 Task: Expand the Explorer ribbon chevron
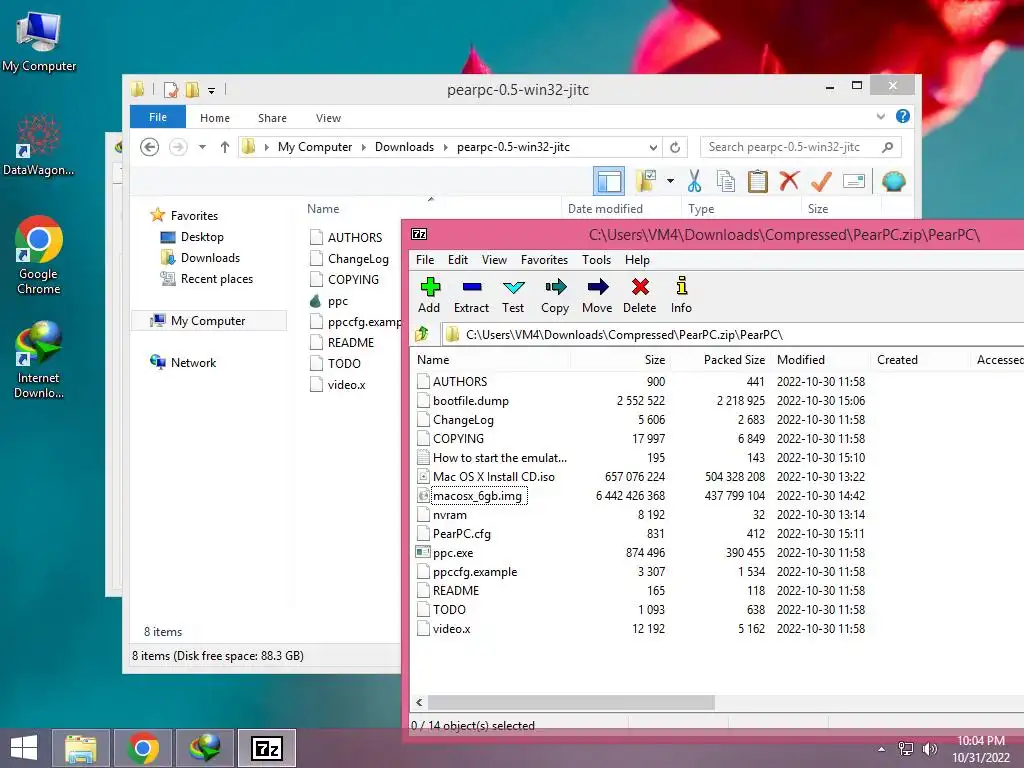click(x=880, y=116)
